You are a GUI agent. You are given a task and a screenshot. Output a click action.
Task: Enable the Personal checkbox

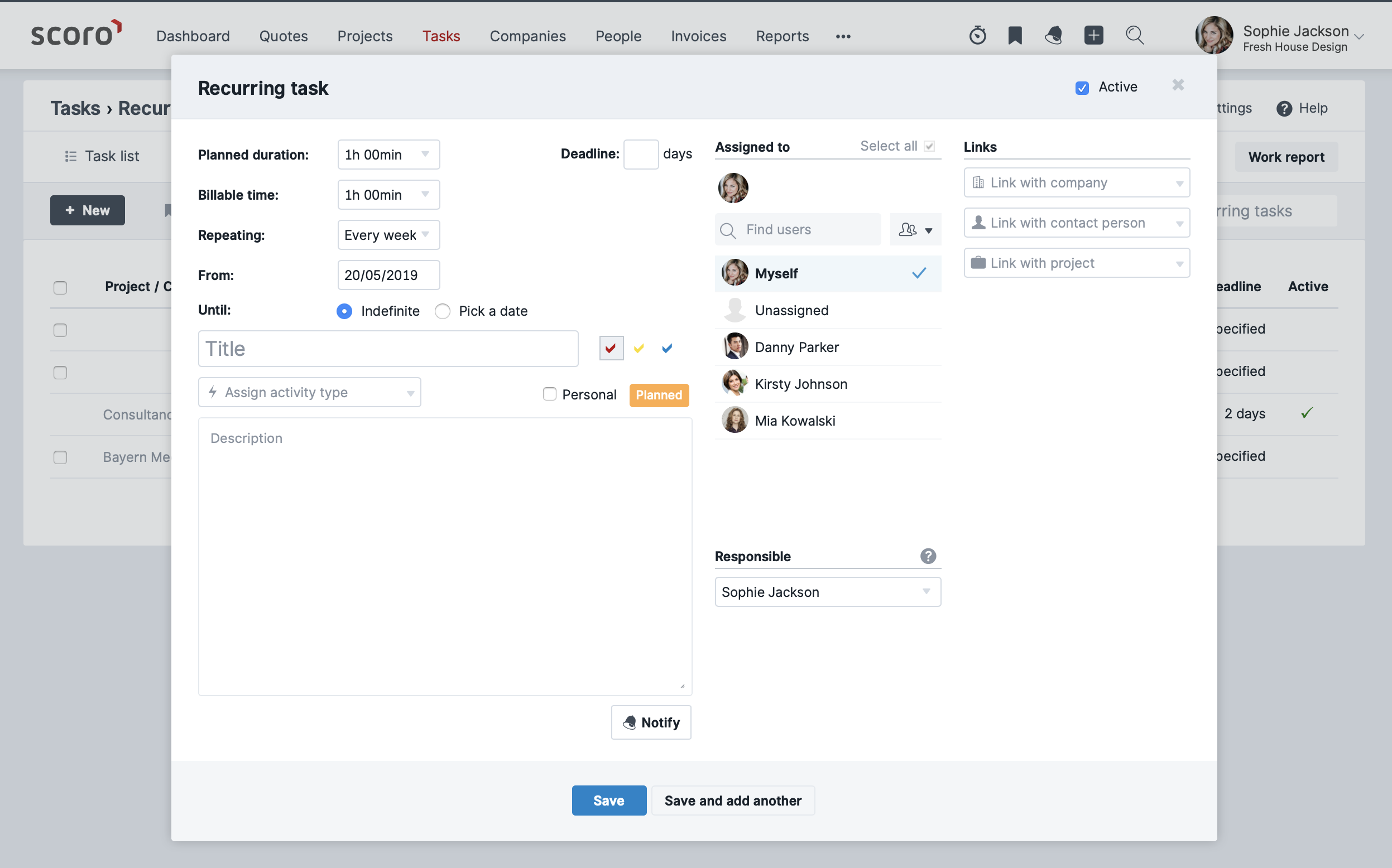click(549, 394)
